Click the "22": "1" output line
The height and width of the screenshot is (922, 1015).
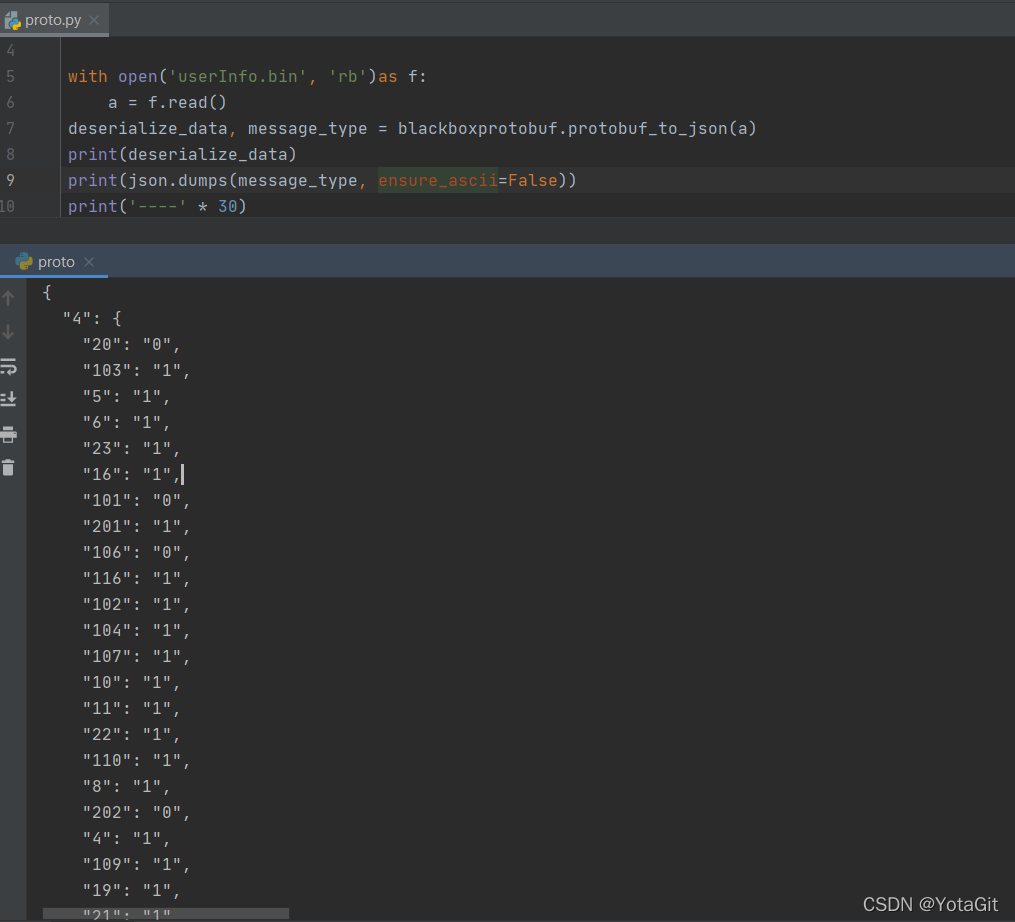click(131, 734)
